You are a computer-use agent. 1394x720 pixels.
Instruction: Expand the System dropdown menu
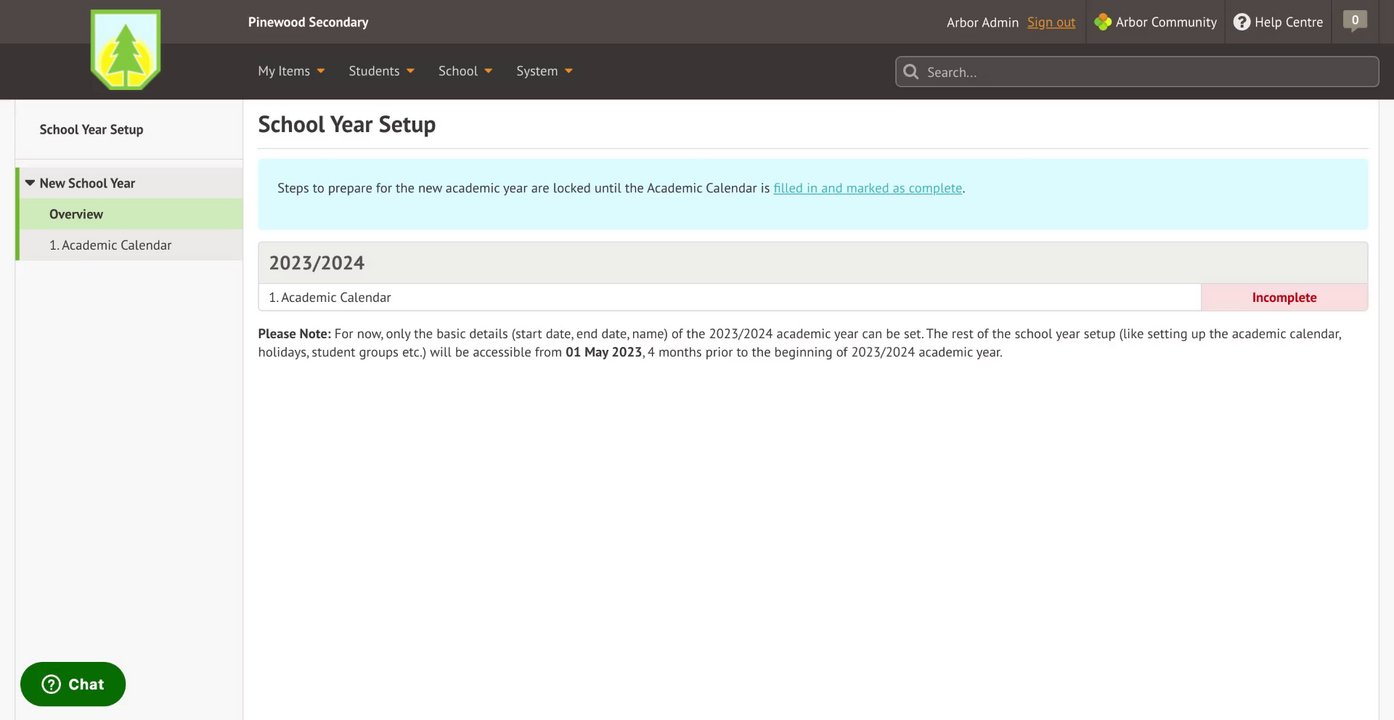pyautogui.click(x=544, y=71)
